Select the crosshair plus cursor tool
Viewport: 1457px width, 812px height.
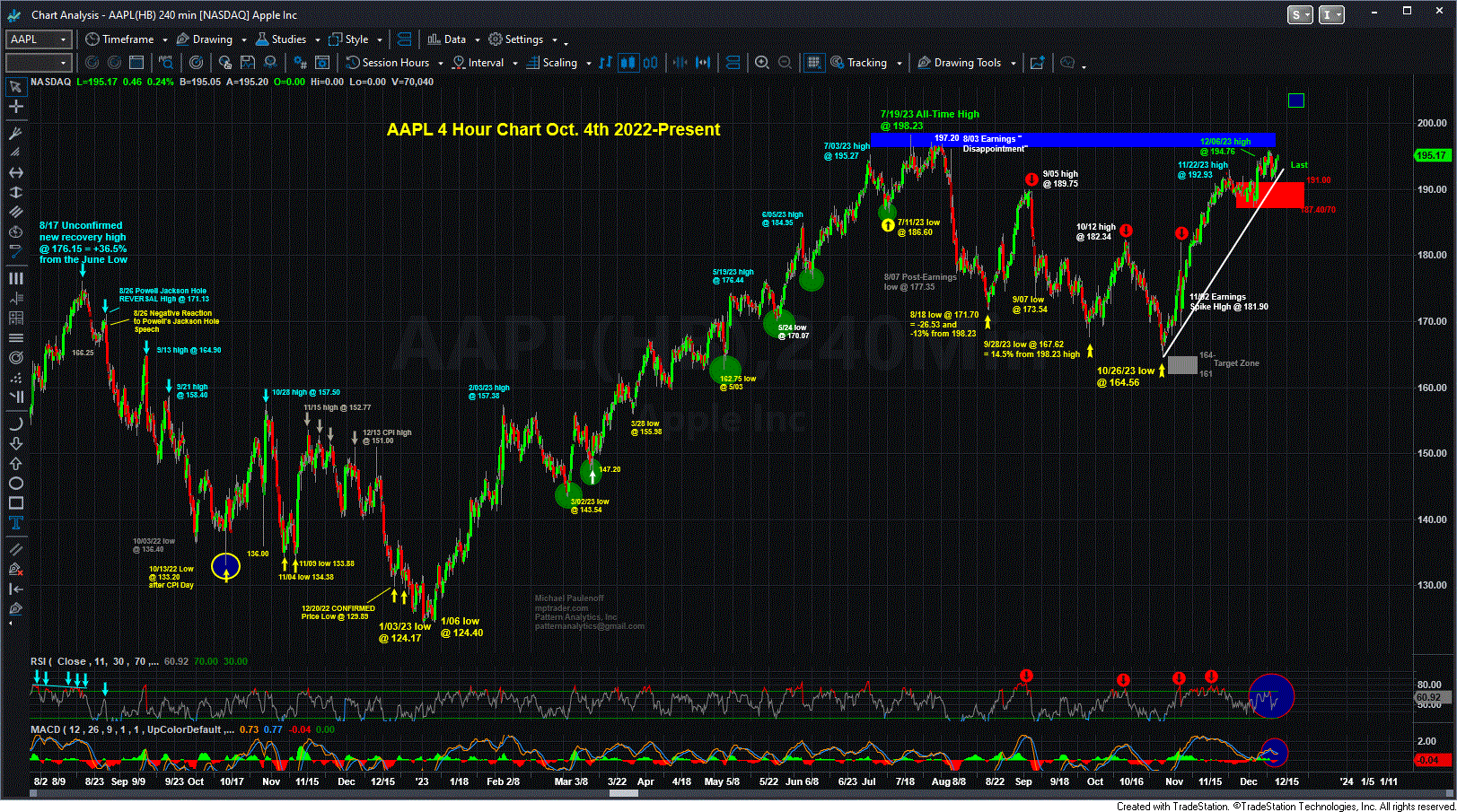(x=15, y=107)
